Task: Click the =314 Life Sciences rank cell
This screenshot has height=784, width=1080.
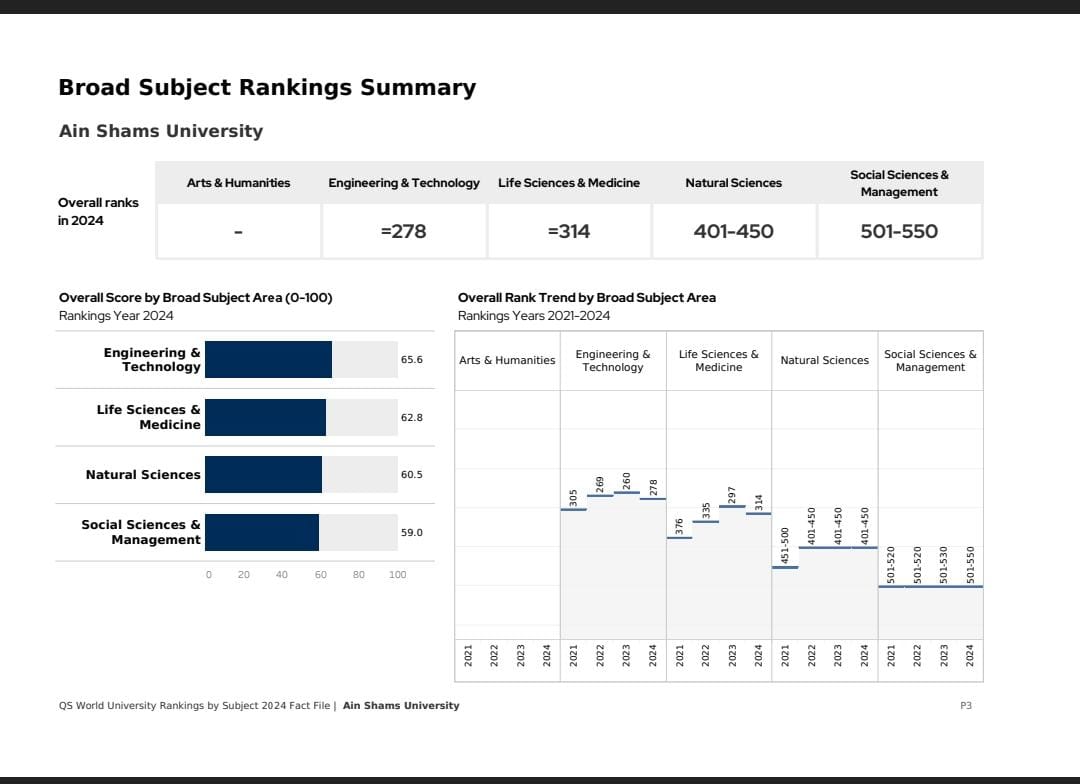Action: pos(568,231)
